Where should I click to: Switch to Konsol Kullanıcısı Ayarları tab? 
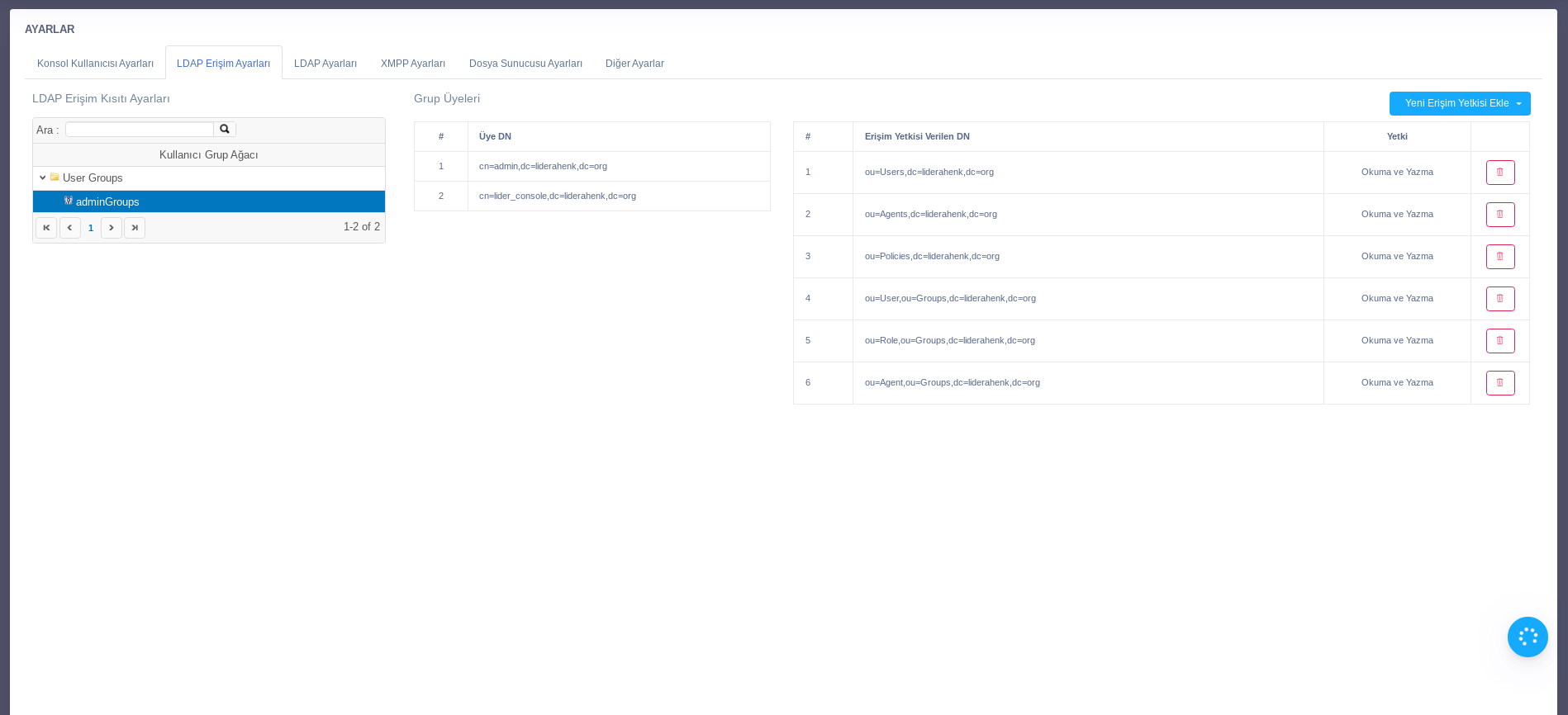pos(95,64)
